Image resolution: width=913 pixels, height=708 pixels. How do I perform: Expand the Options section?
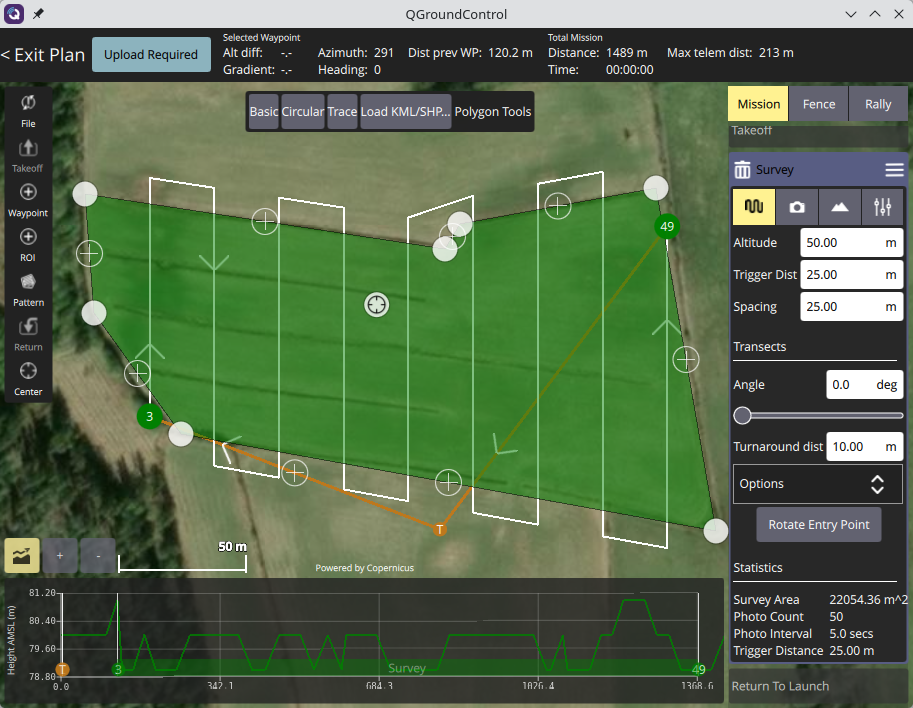[818, 484]
